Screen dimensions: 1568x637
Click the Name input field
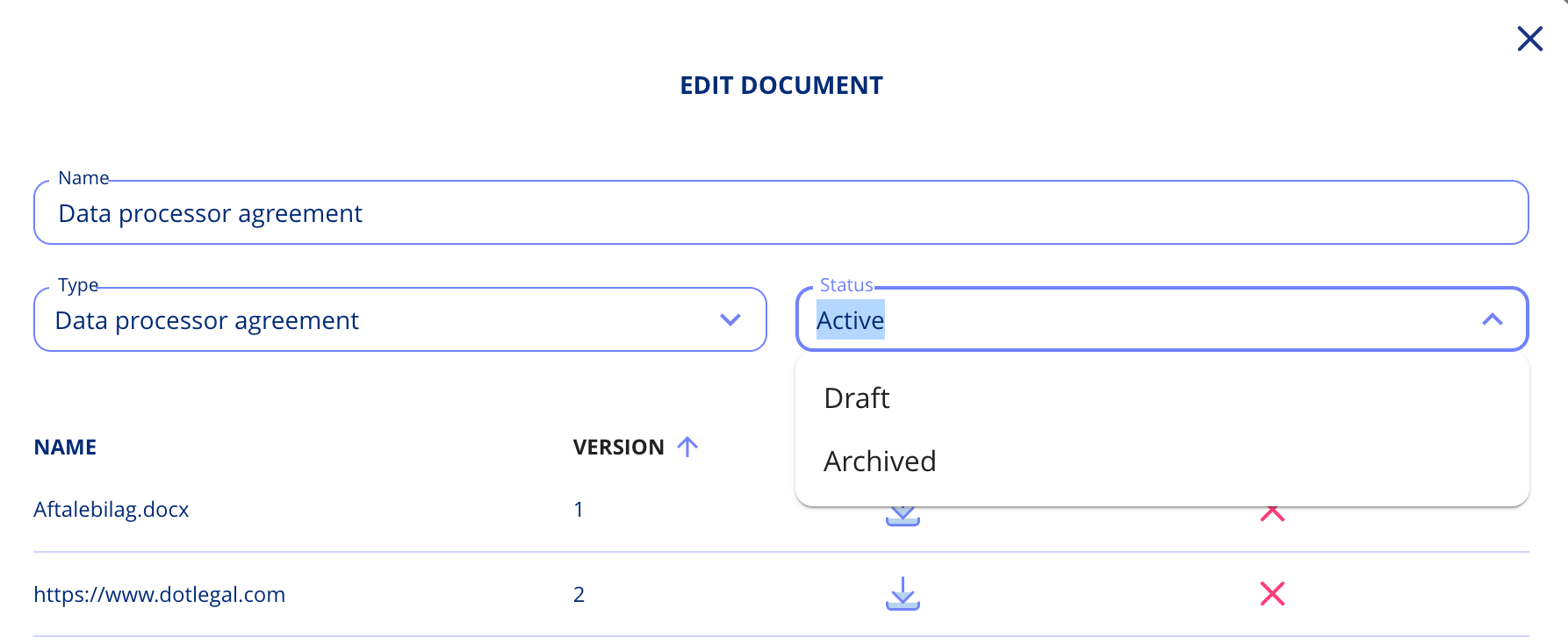pyautogui.click(x=781, y=212)
